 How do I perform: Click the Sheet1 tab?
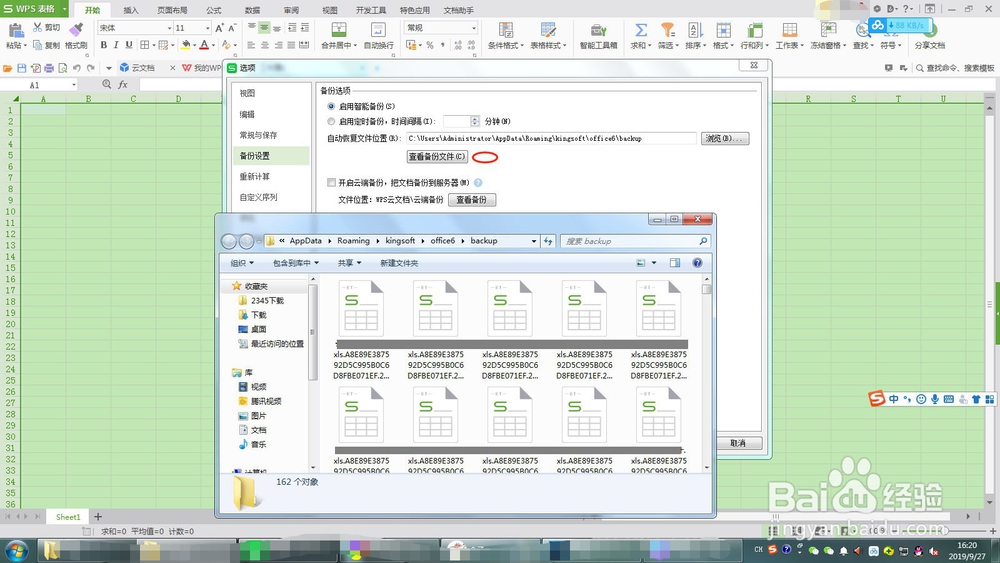pyautogui.click(x=68, y=516)
